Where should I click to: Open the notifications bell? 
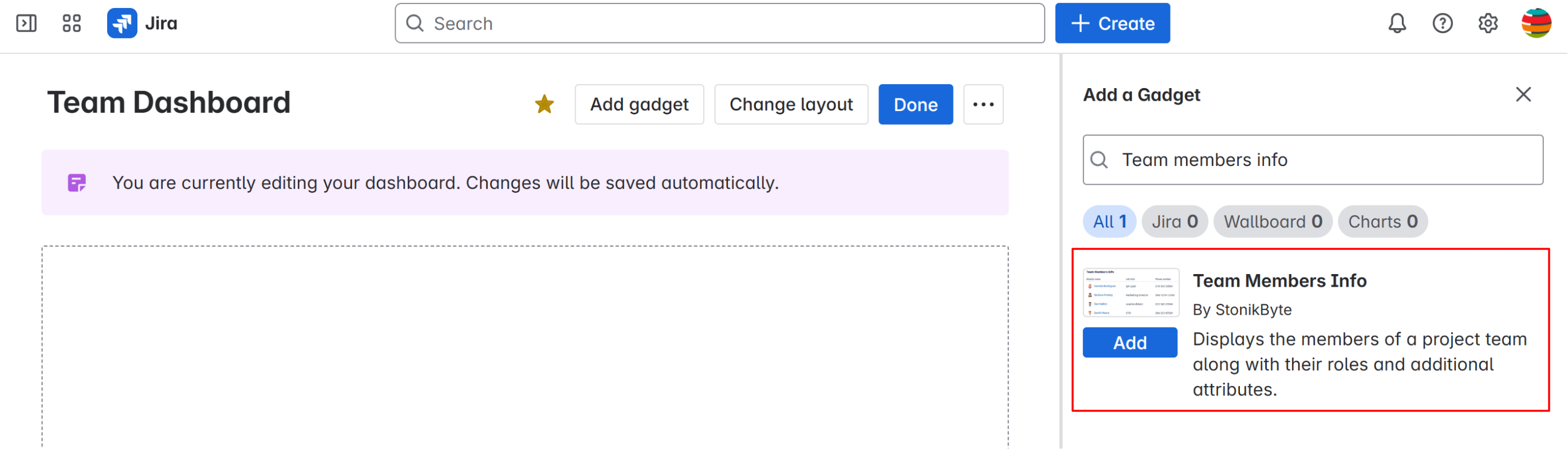[1397, 23]
